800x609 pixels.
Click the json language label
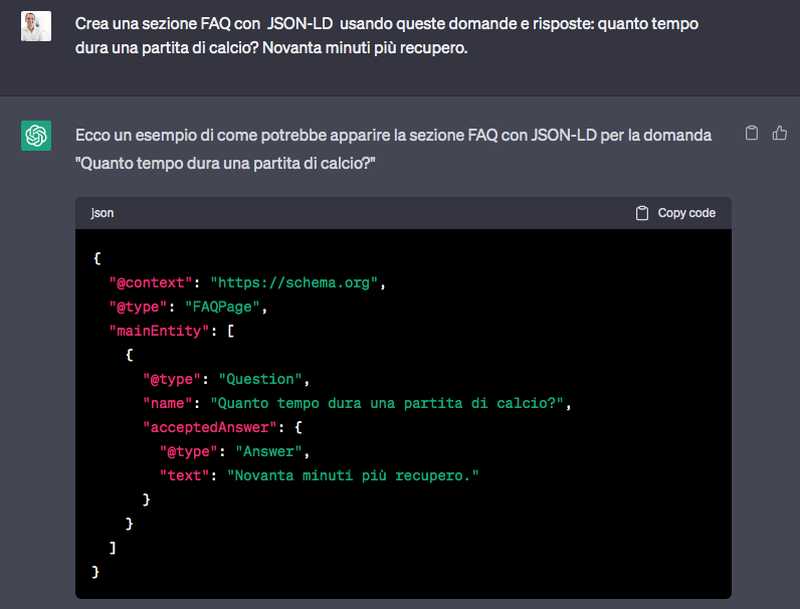102,213
